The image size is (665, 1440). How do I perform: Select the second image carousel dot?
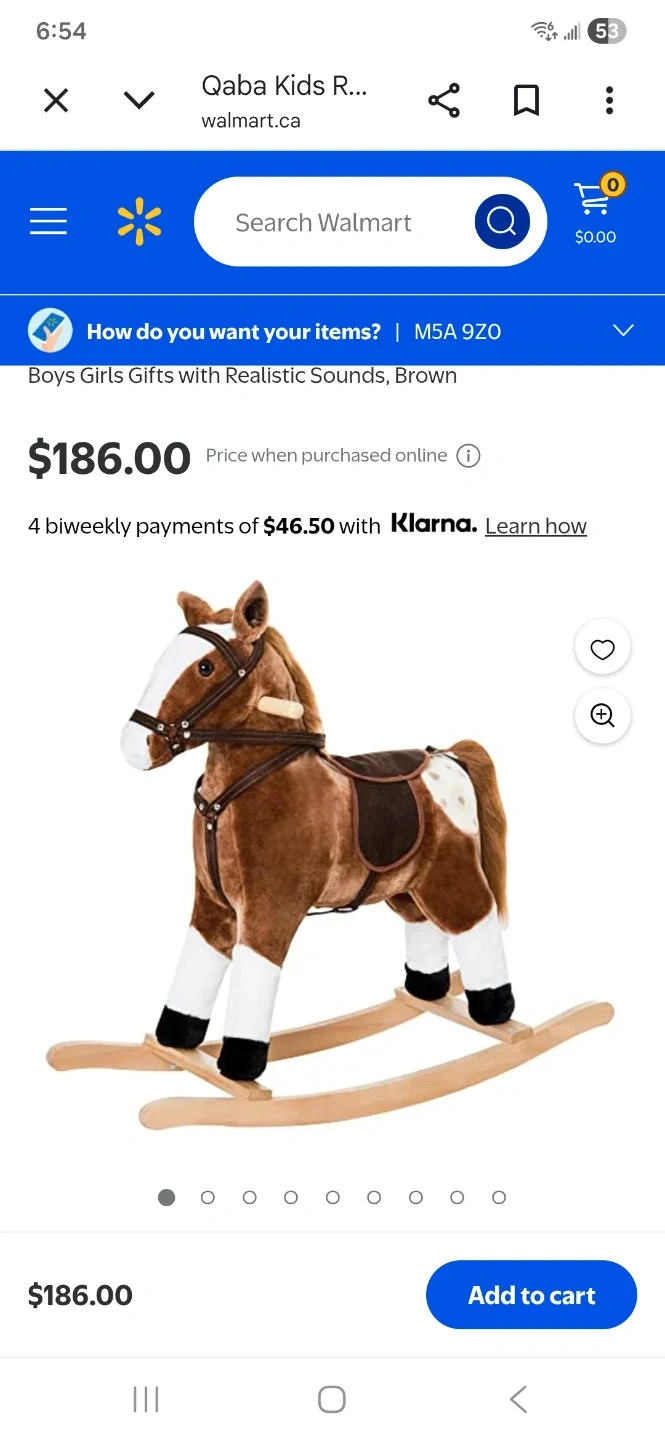pyautogui.click(x=208, y=1197)
